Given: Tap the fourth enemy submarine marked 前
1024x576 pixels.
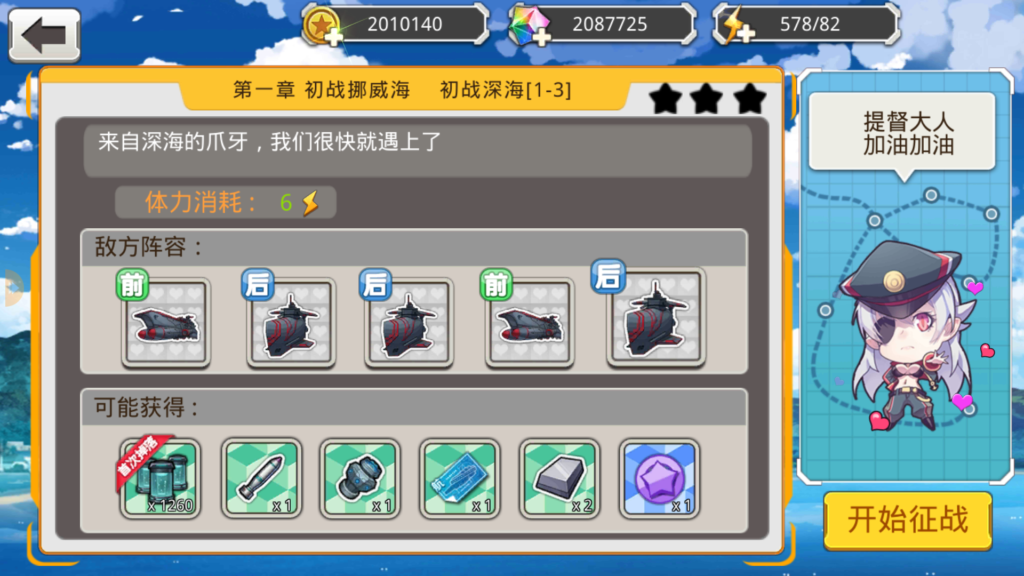Looking at the screenshot, I should tap(530, 323).
